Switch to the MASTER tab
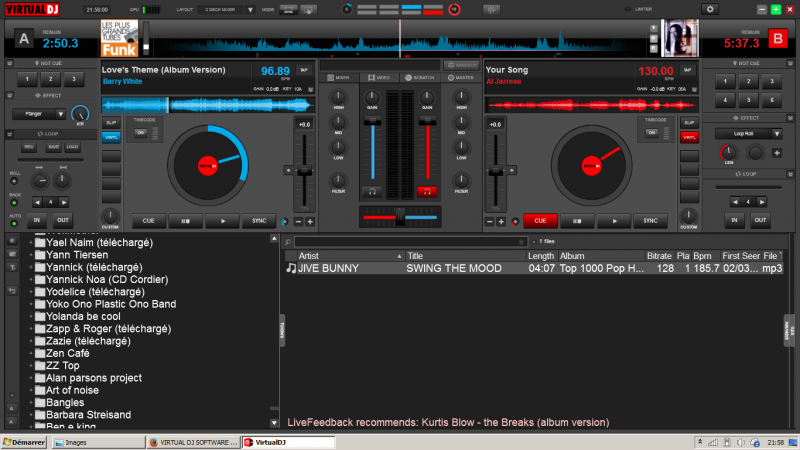Screen dimensions: 800x450 (x=461, y=78)
